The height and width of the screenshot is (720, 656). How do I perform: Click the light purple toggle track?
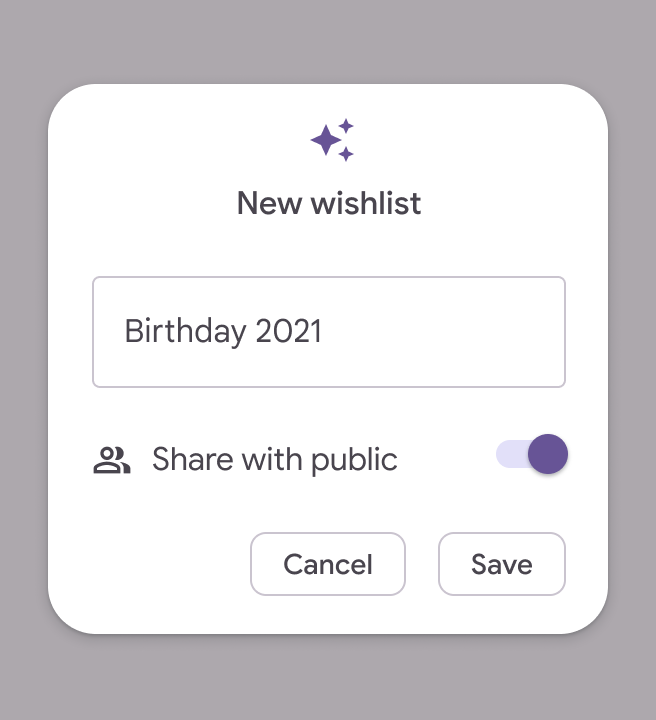click(509, 454)
